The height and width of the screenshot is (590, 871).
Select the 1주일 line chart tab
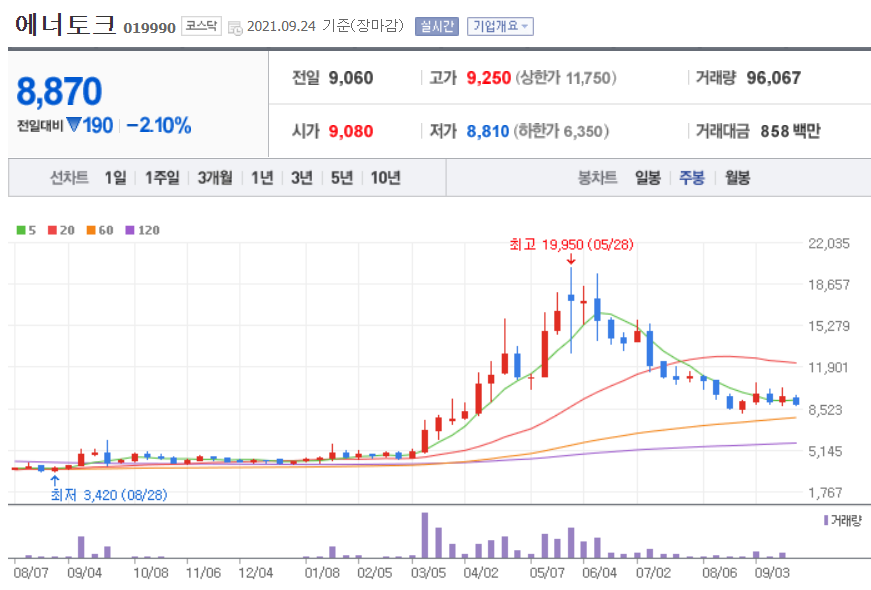[x=162, y=178]
